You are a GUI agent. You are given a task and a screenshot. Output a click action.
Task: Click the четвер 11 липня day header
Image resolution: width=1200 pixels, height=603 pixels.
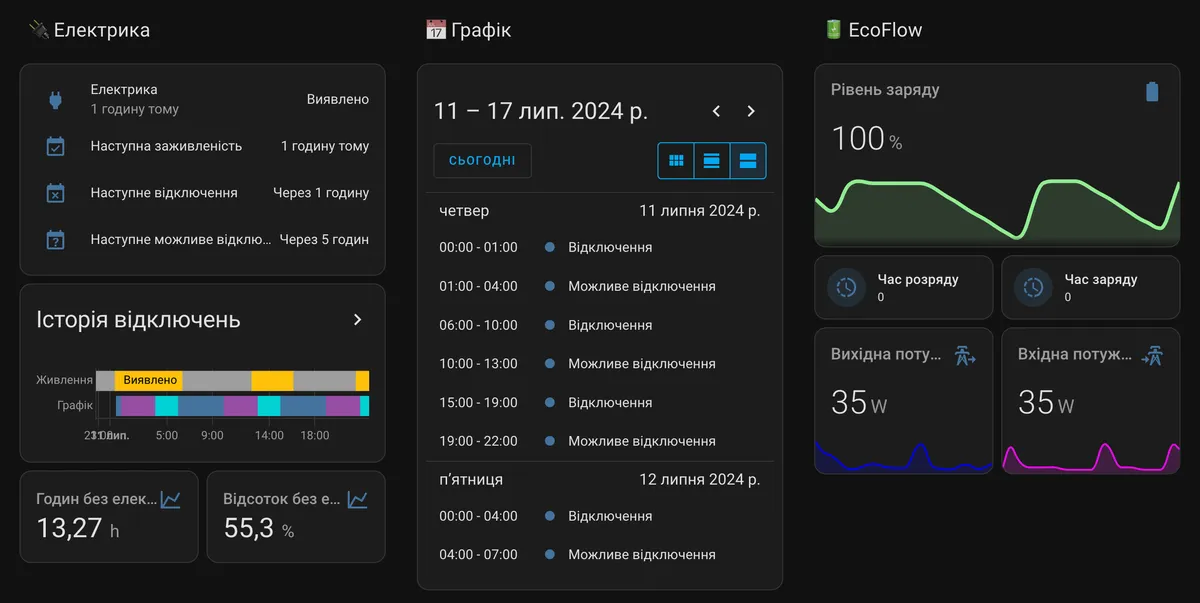point(600,211)
